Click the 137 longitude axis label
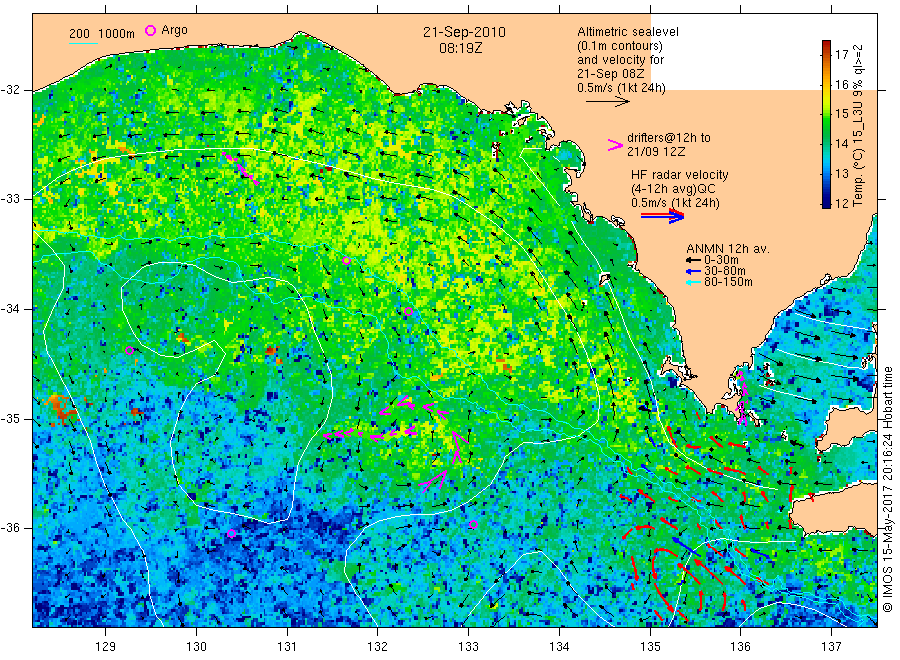This screenshot has height=660, width=900. point(831,647)
